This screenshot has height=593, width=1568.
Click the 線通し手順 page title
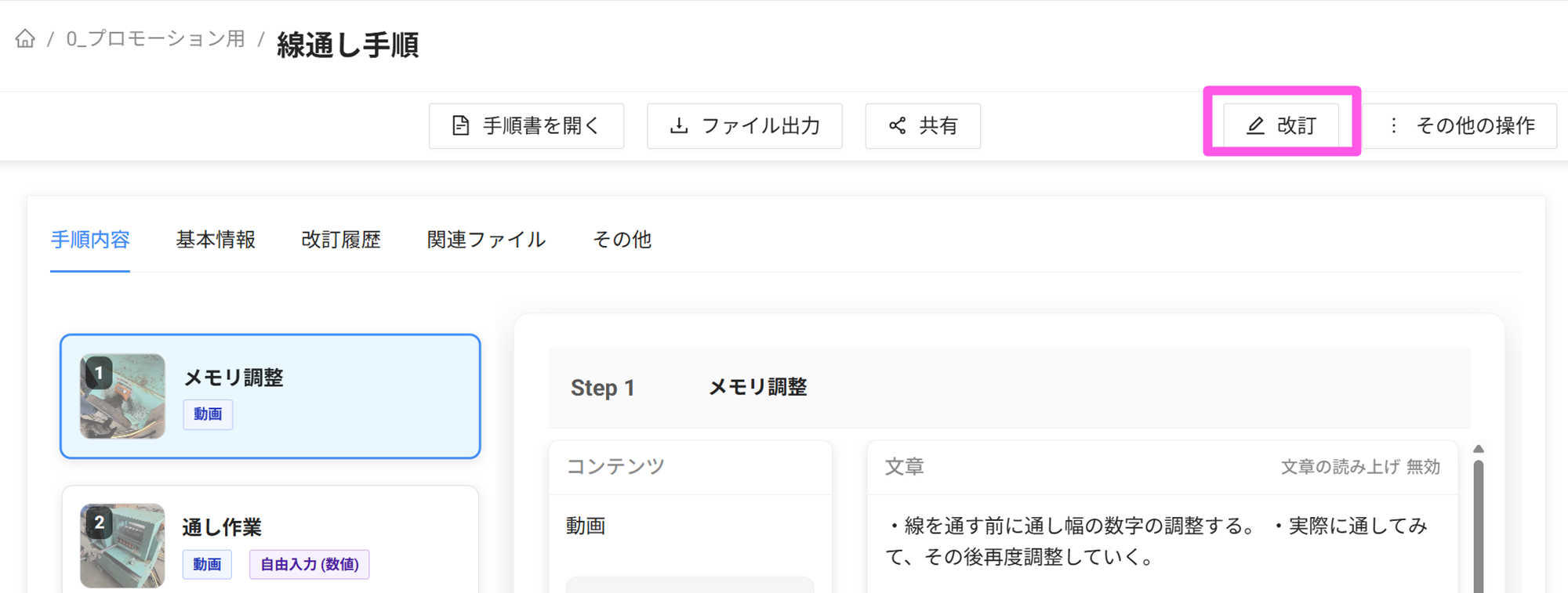(347, 45)
